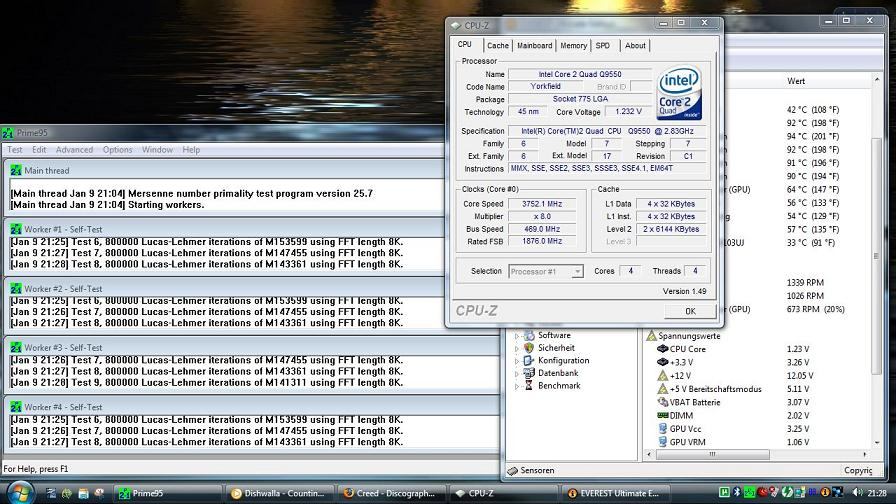
Task: Click EVEREST scrollbar right arrow
Action: 865,454
